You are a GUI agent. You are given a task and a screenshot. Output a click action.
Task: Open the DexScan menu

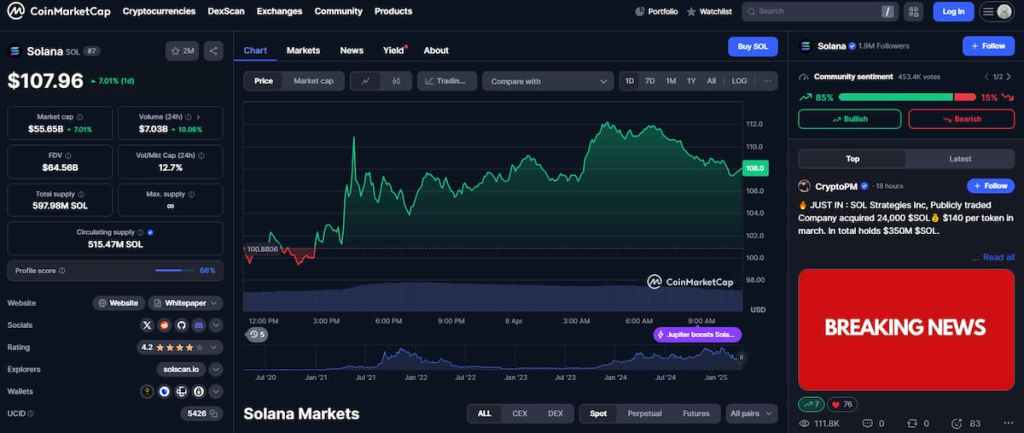point(226,11)
